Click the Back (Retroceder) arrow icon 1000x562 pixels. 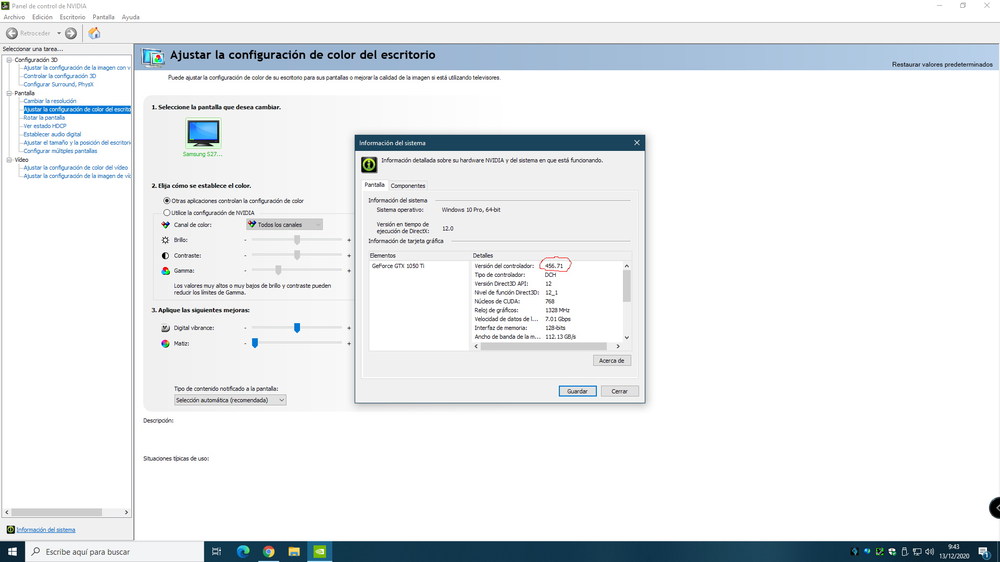tap(11, 33)
